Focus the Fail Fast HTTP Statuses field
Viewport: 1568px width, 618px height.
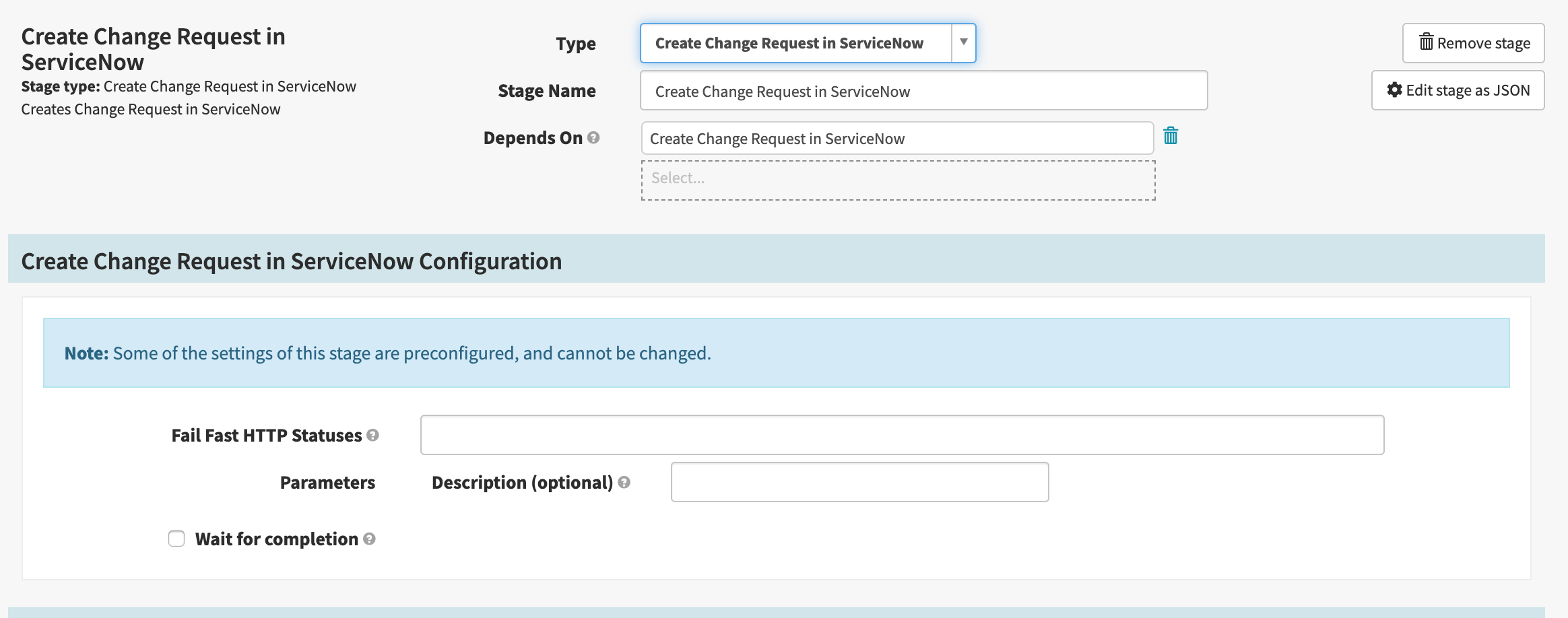pyautogui.click(x=902, y=435)
